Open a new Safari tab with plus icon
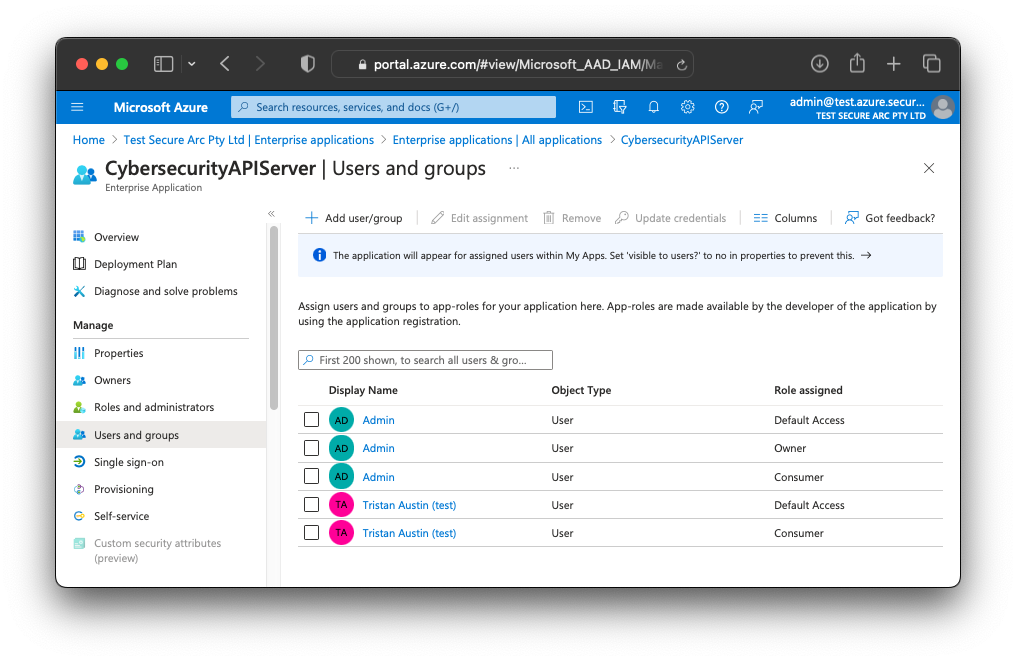 (894, 64)
